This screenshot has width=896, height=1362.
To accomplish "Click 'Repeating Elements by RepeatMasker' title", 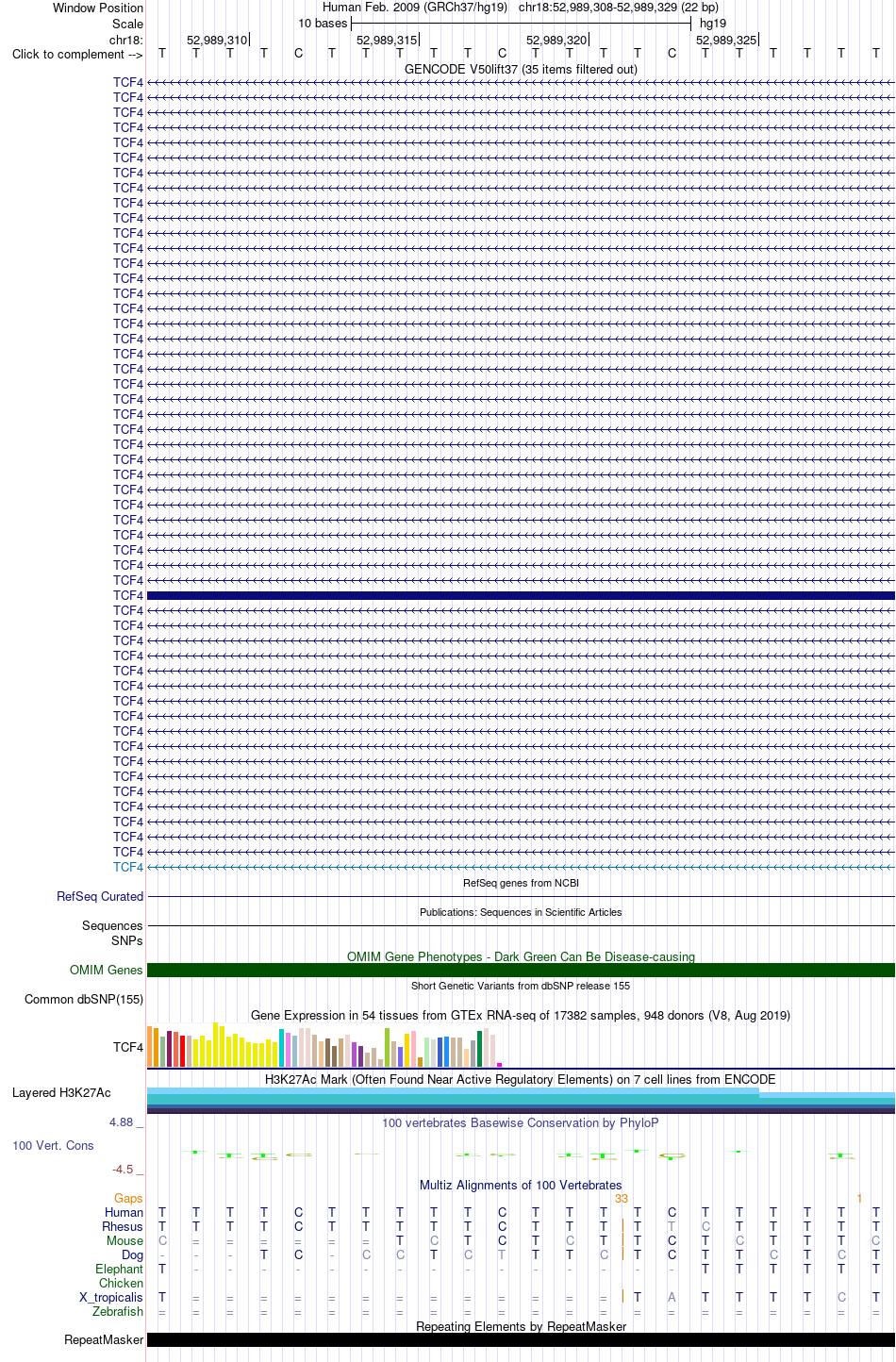I will pos(521,1326).
